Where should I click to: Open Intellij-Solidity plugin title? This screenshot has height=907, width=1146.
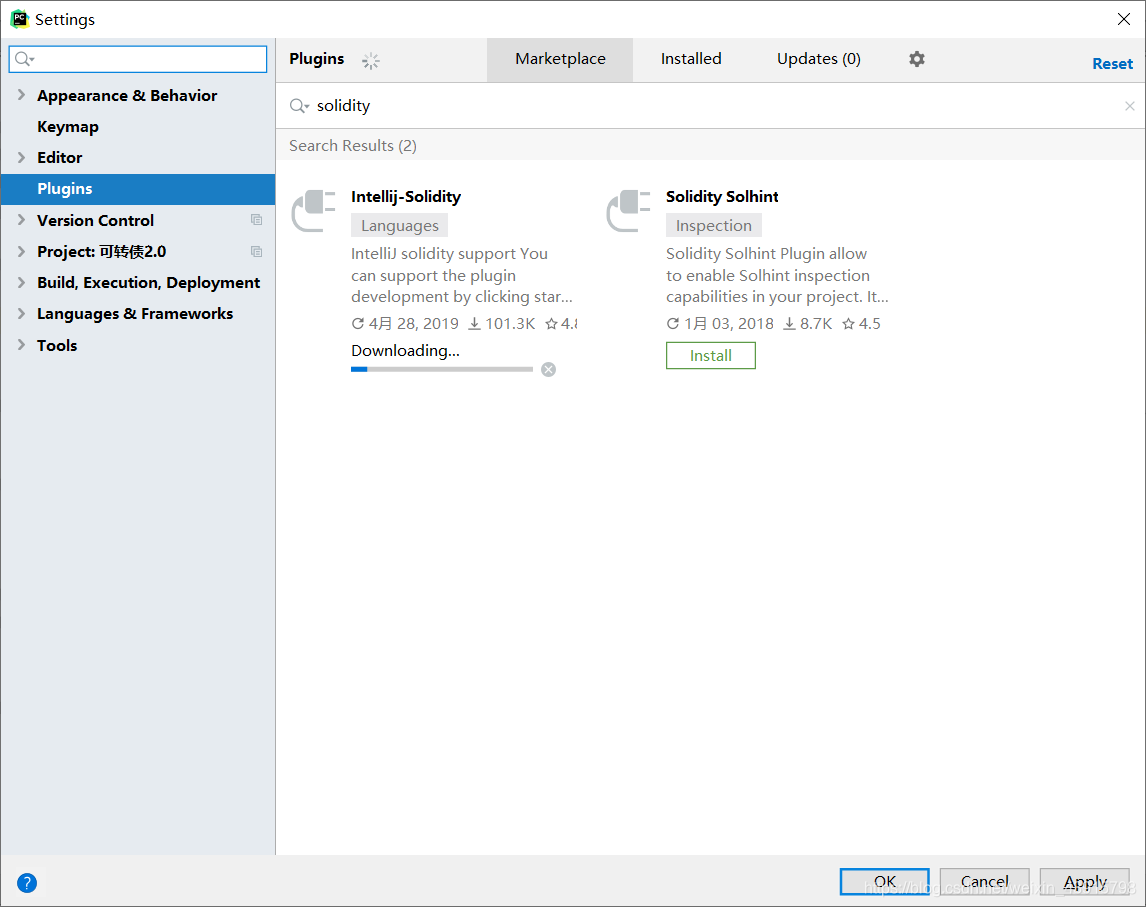pos(406,197)
